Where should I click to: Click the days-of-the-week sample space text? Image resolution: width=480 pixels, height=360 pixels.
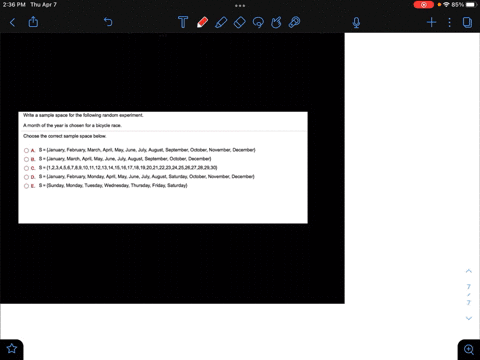pos(113,185)
